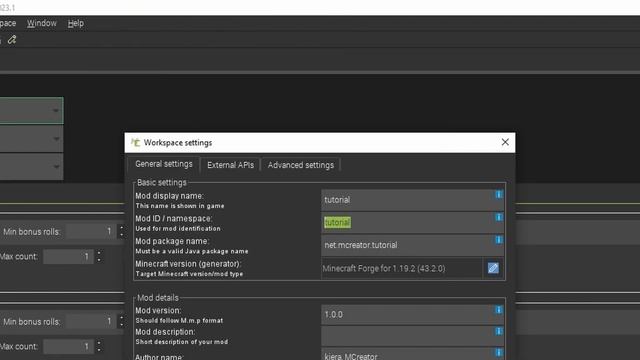Increase the upper Min bonus rolls value
Viewport: 640px width, 360px height.
click(121, 228)
